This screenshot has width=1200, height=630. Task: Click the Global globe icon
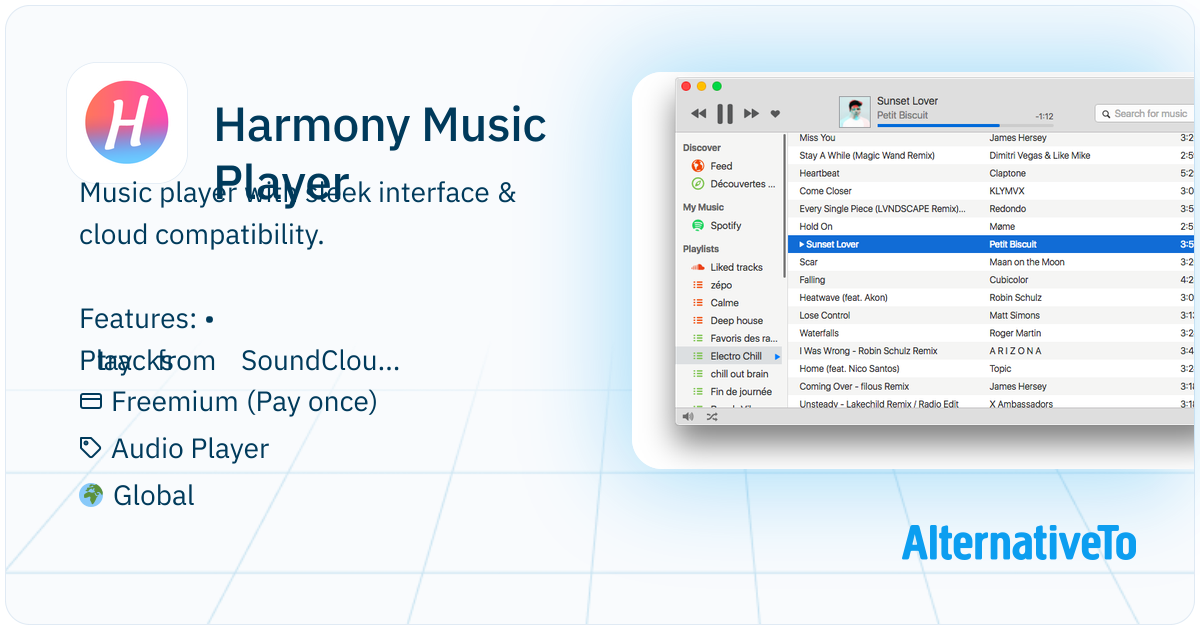pyautogui.click(x=91, y=495)
